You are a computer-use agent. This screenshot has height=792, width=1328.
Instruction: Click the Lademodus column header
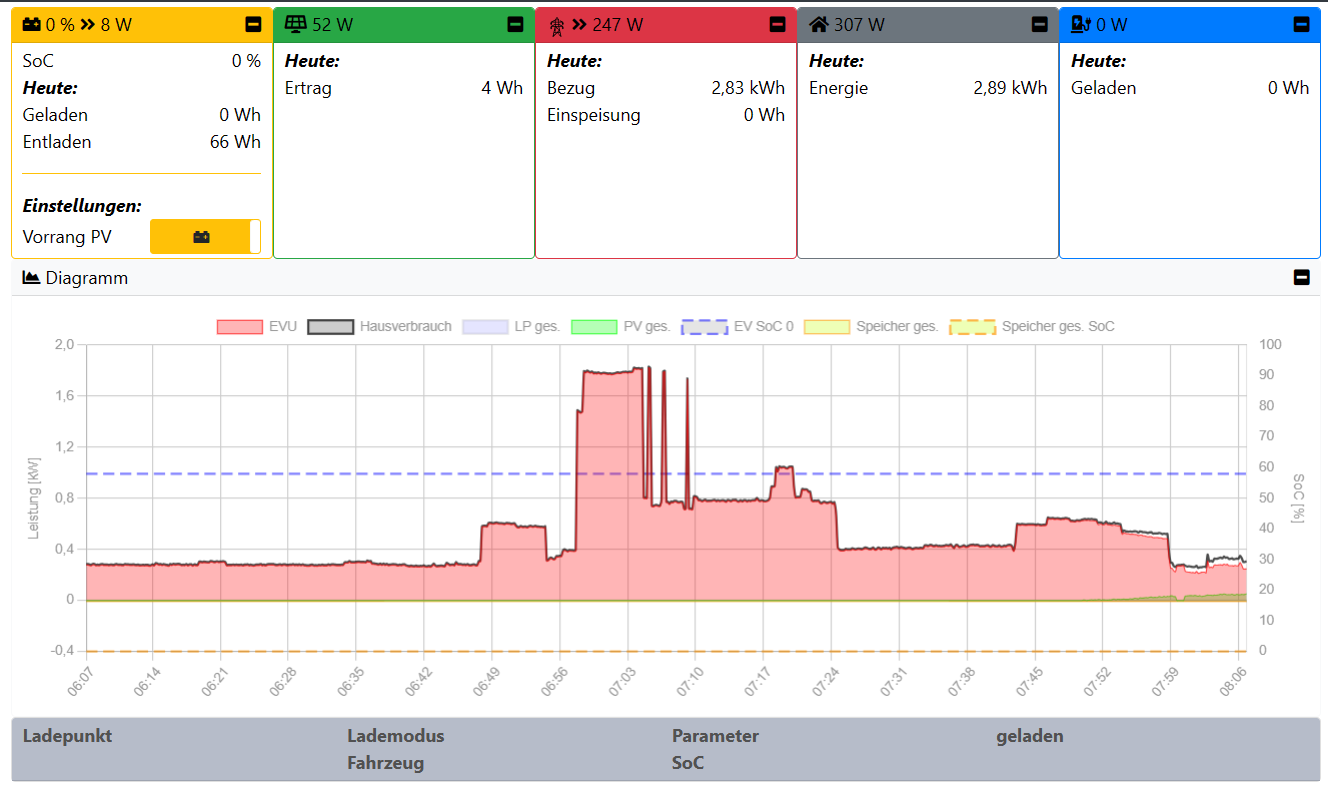[x=395, y=736]
